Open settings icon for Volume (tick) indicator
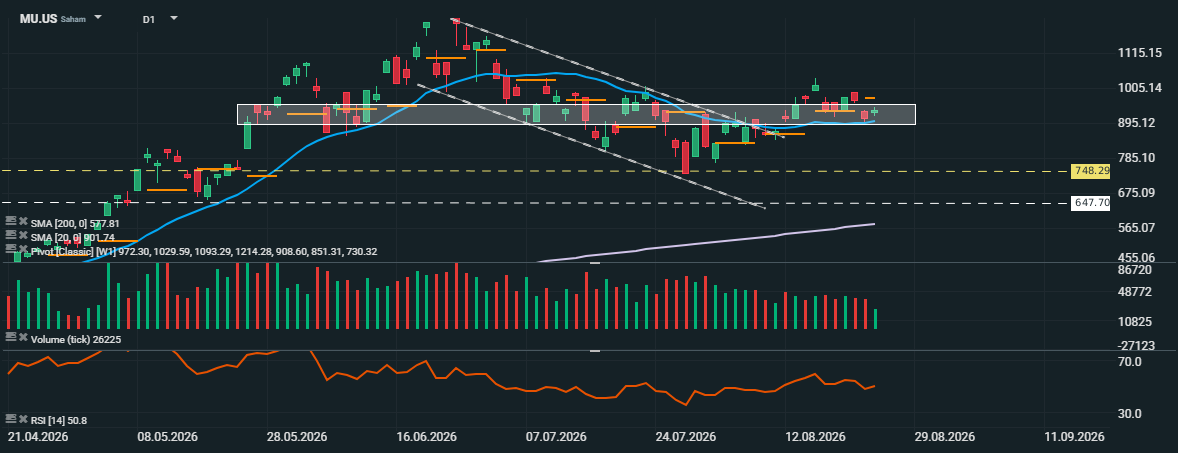The width and height of the screenshot is (1178, 453). pos(11,339)
